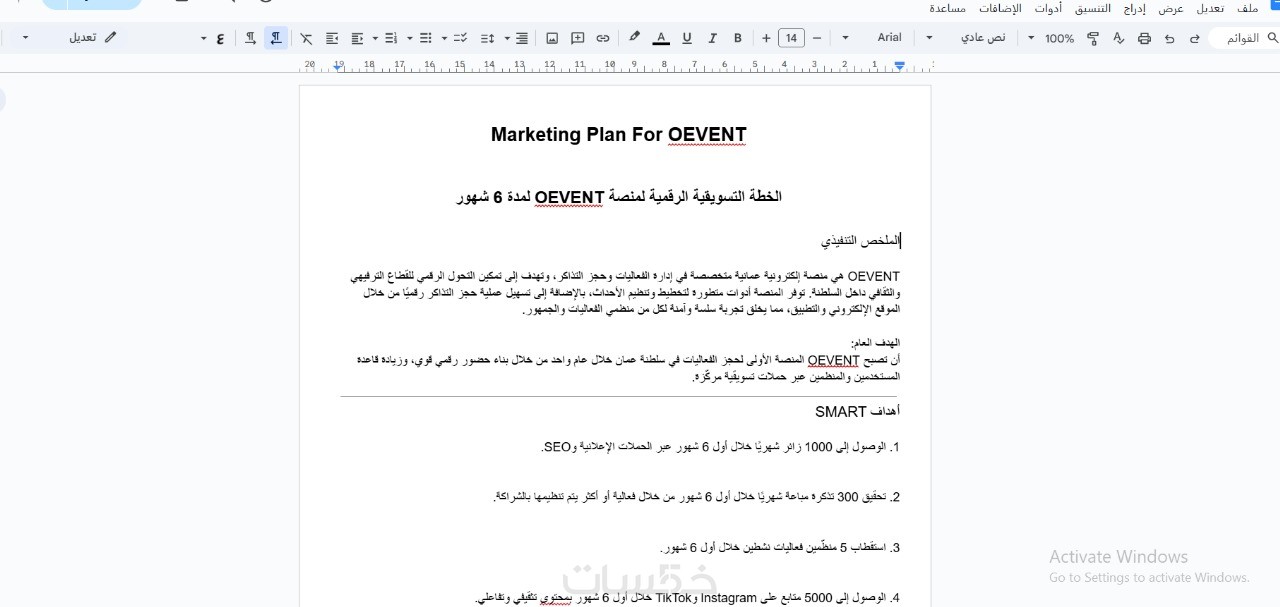1280x607 pixels.
Task: Apply a numbered list icon
Action: 391,38
